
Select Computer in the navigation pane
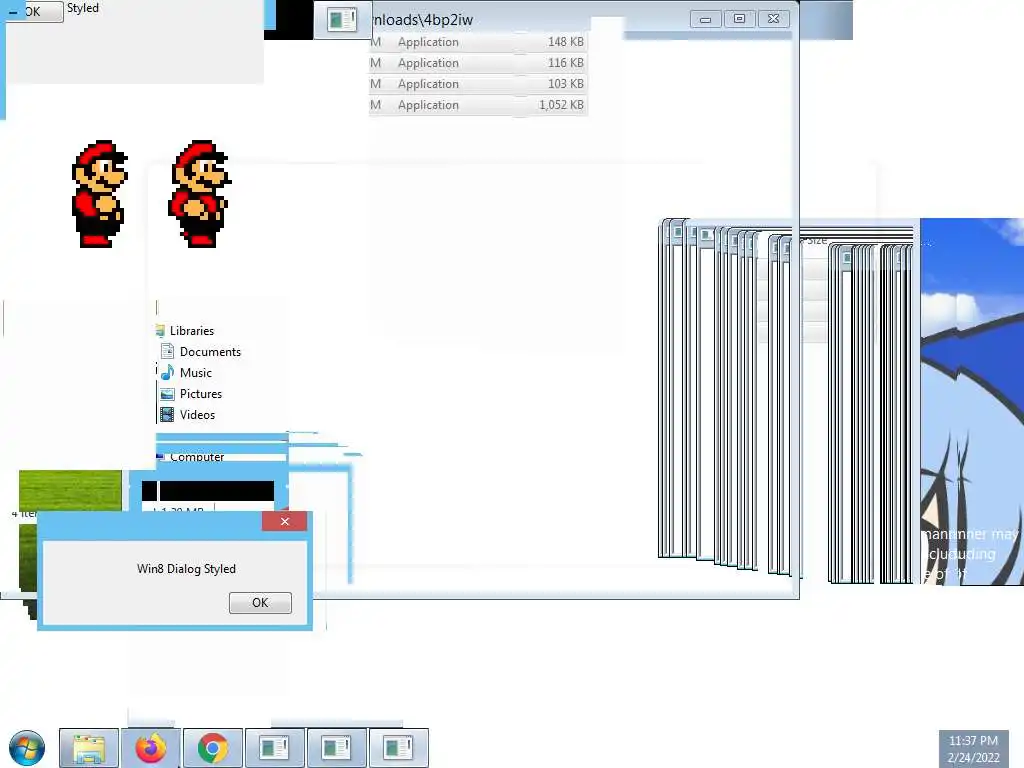[197, 457]
